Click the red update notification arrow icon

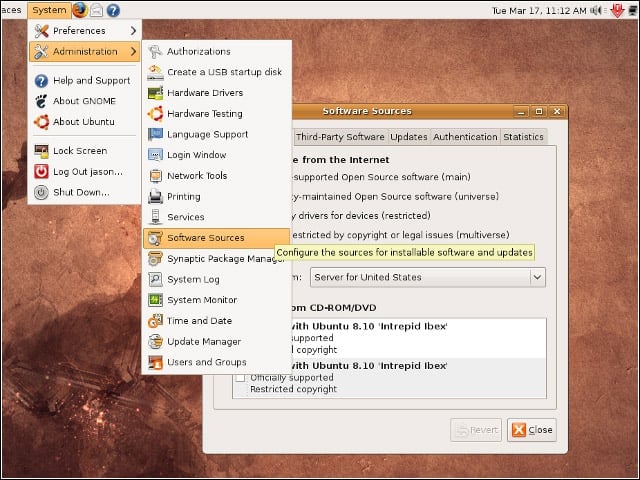pos(617,11)
